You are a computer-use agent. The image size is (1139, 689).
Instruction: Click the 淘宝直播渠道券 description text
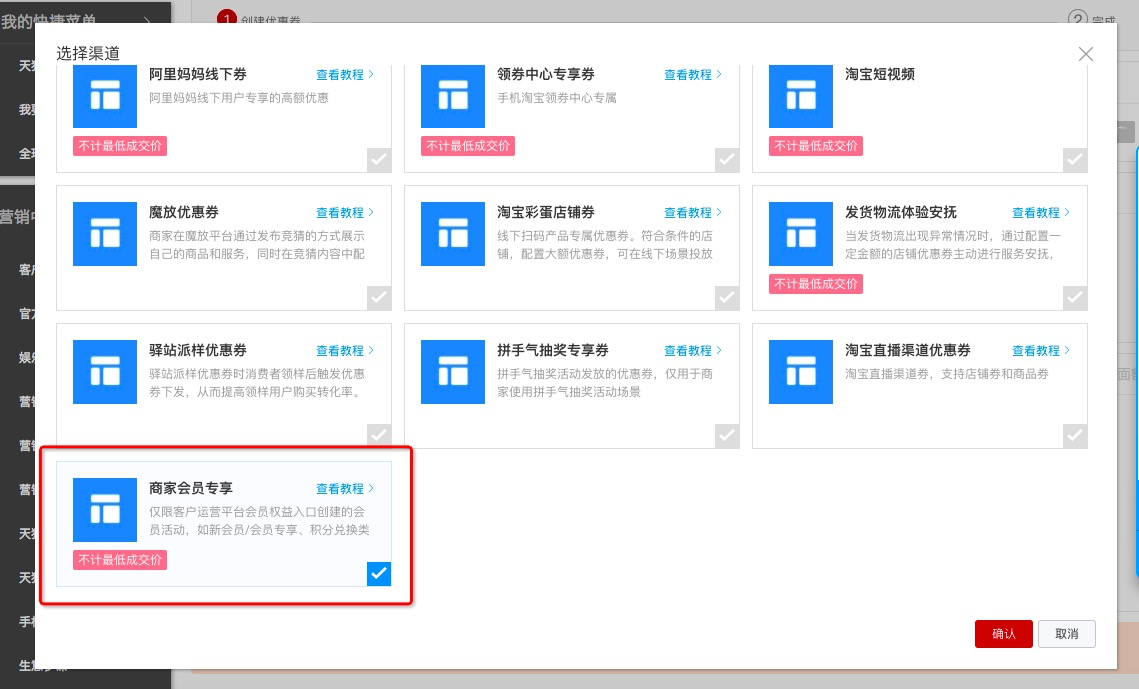point(947,374)
